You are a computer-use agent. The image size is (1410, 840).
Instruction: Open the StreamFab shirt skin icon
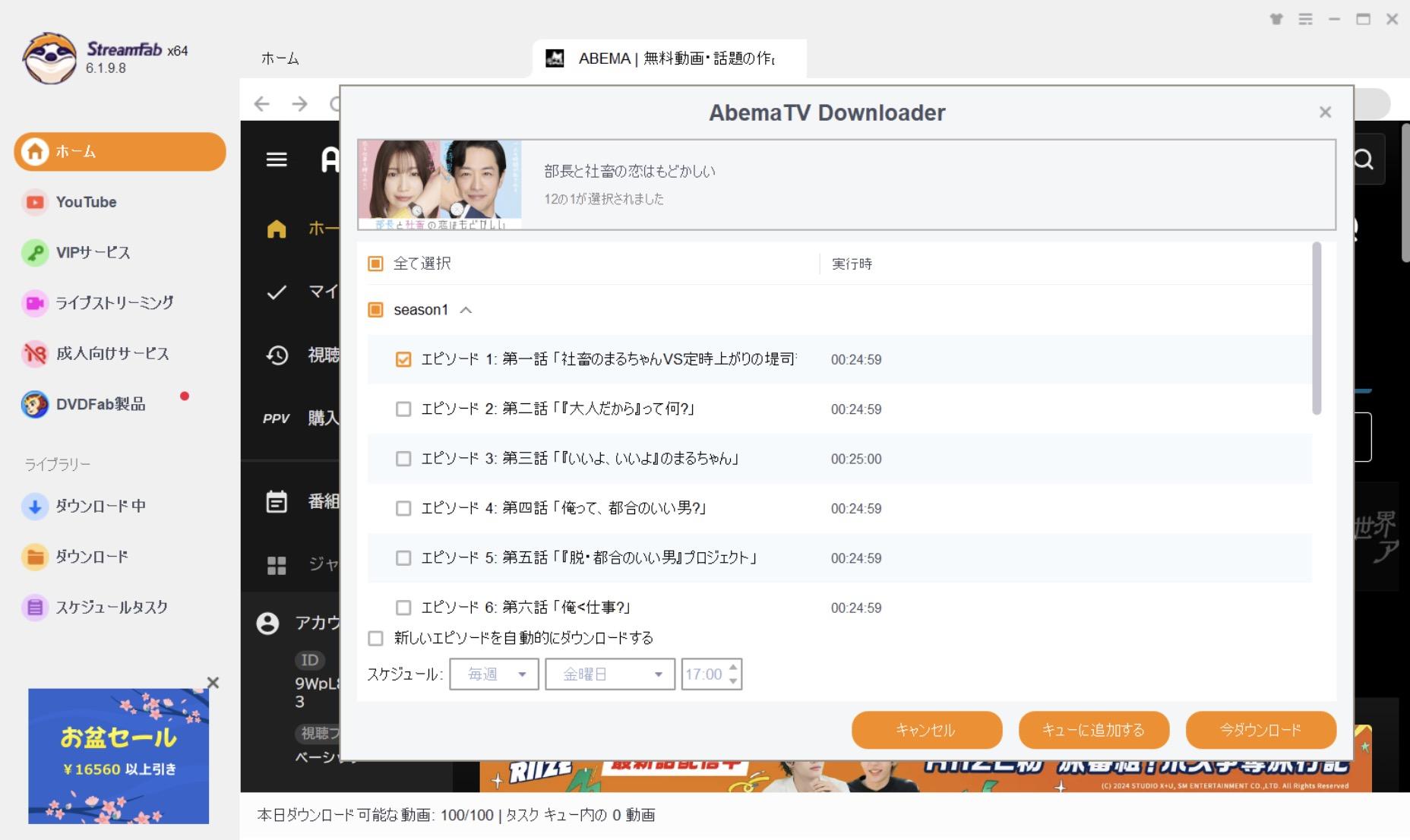click(1276, 19)
